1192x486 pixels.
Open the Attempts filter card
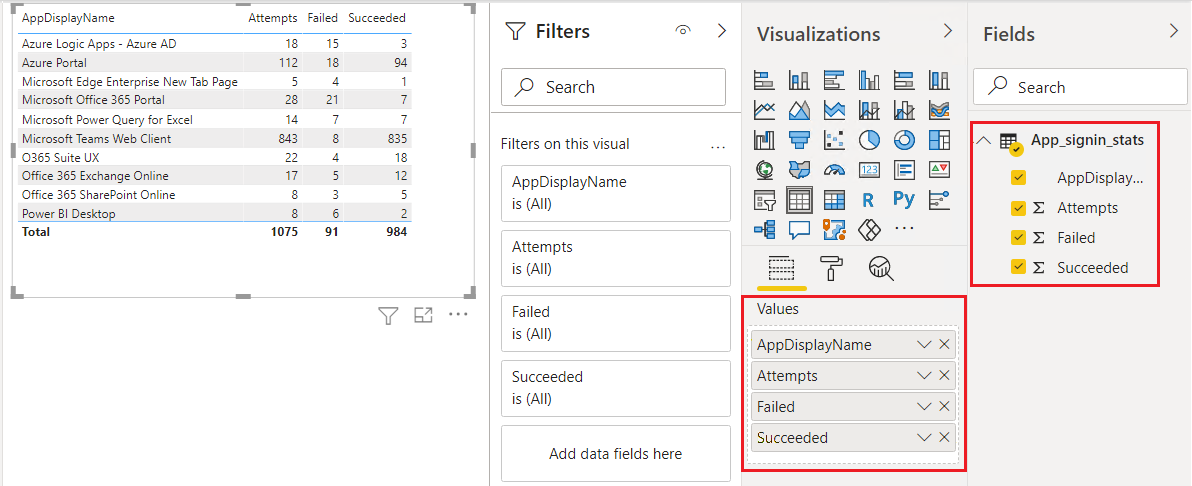pos(616,258)
